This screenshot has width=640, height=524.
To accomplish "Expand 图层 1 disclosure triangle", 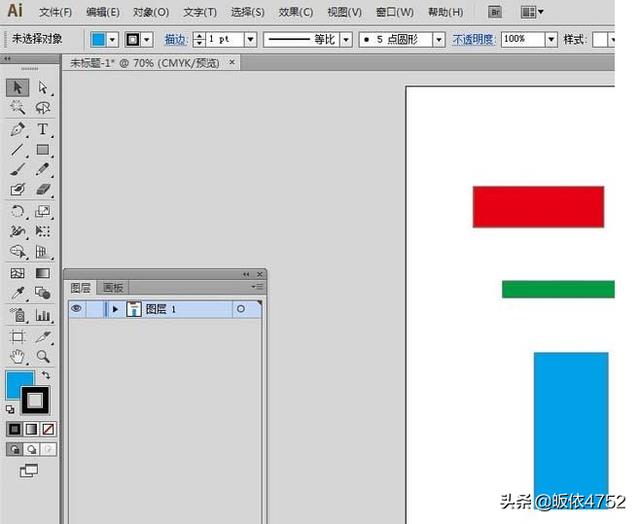I will 115,309.
